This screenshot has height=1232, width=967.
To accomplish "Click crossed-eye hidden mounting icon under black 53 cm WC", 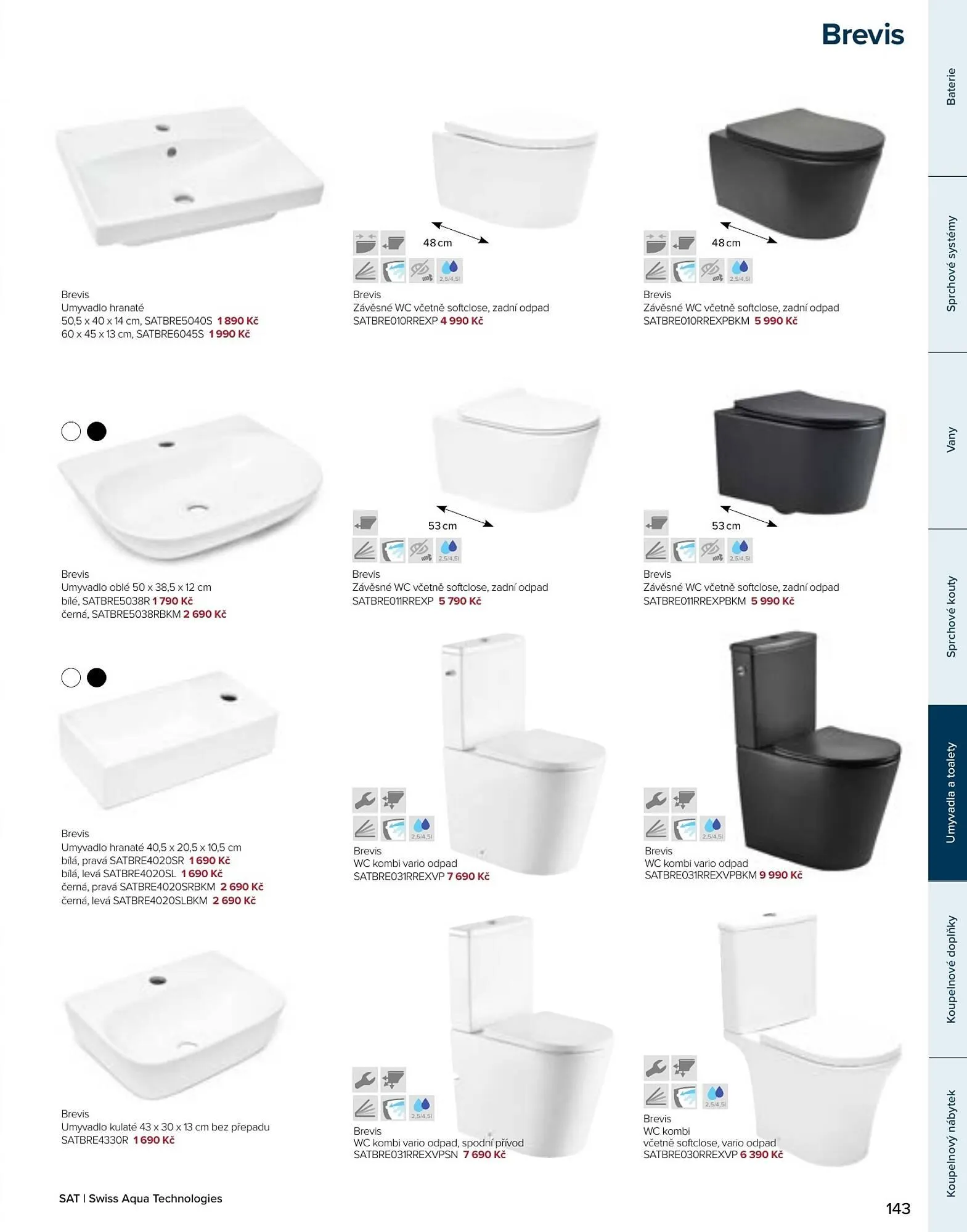I will click(712, 550).
